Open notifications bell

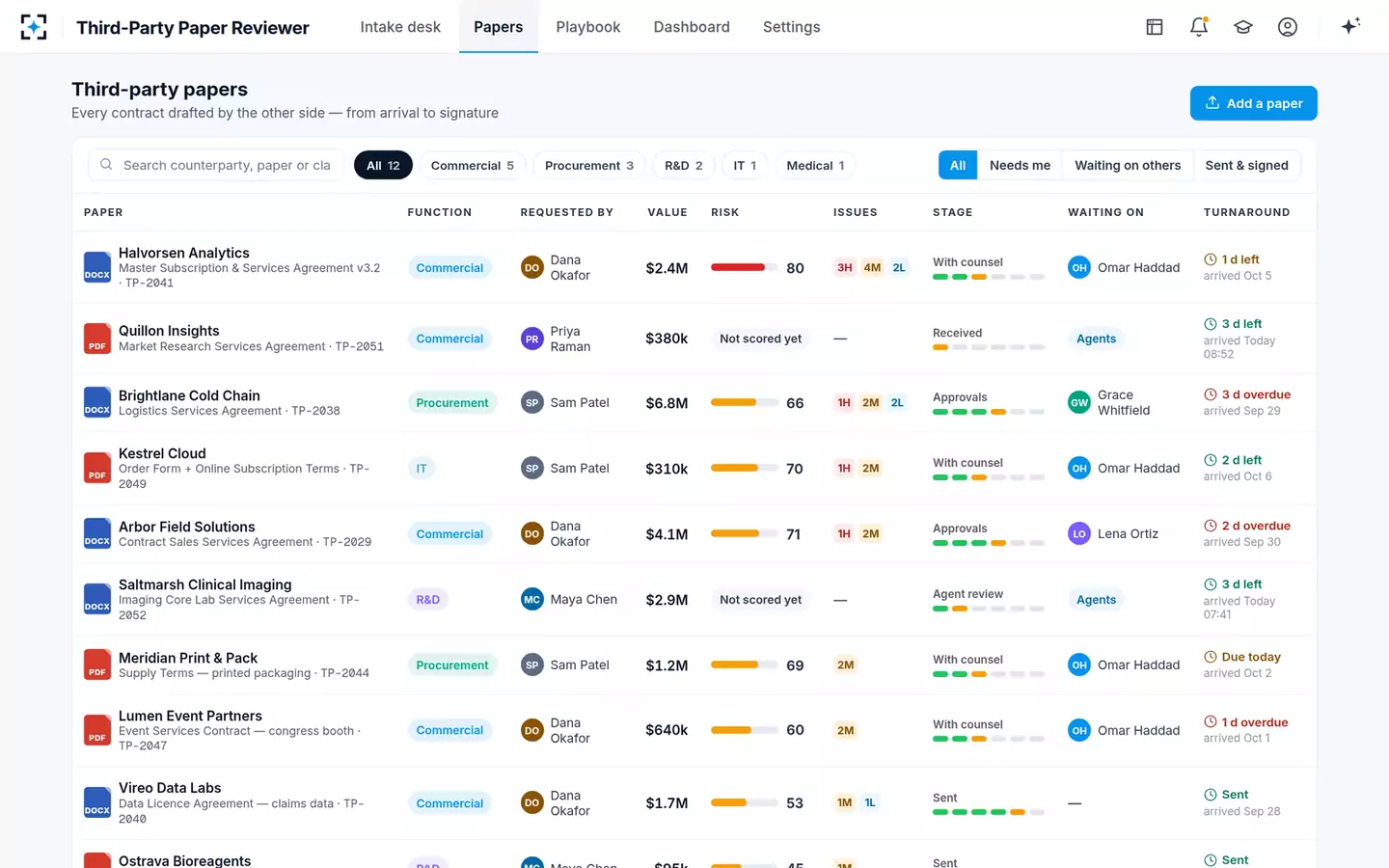(x=1199, y=27)
